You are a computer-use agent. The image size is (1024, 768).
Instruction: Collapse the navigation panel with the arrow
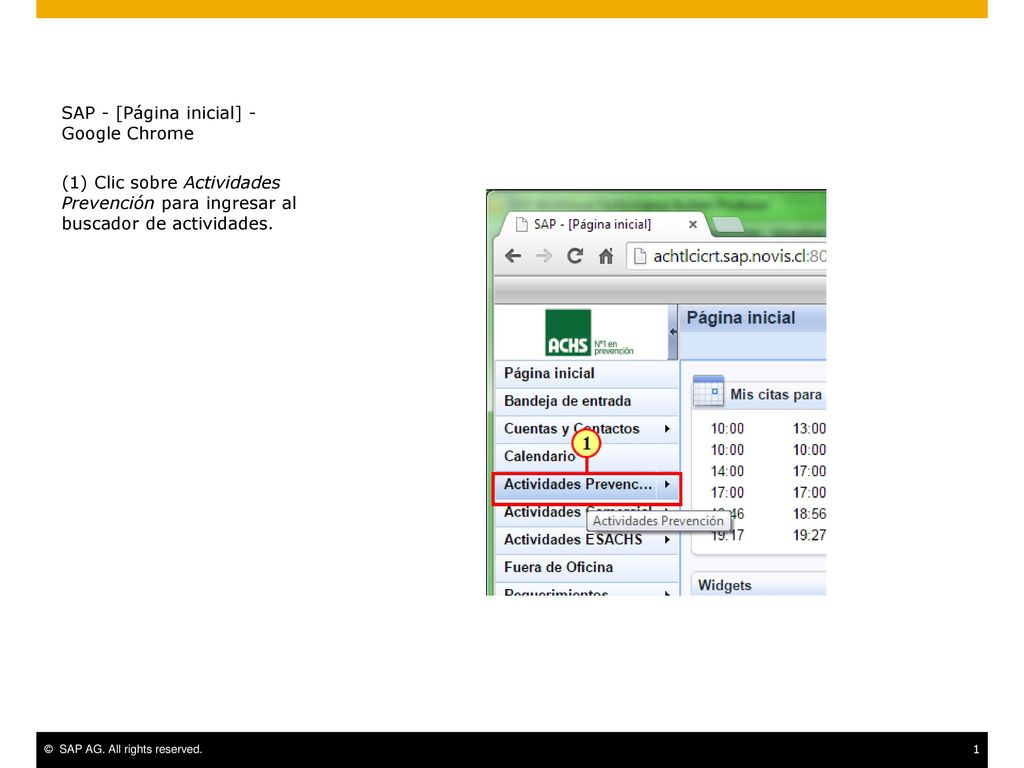coord(673,332)
